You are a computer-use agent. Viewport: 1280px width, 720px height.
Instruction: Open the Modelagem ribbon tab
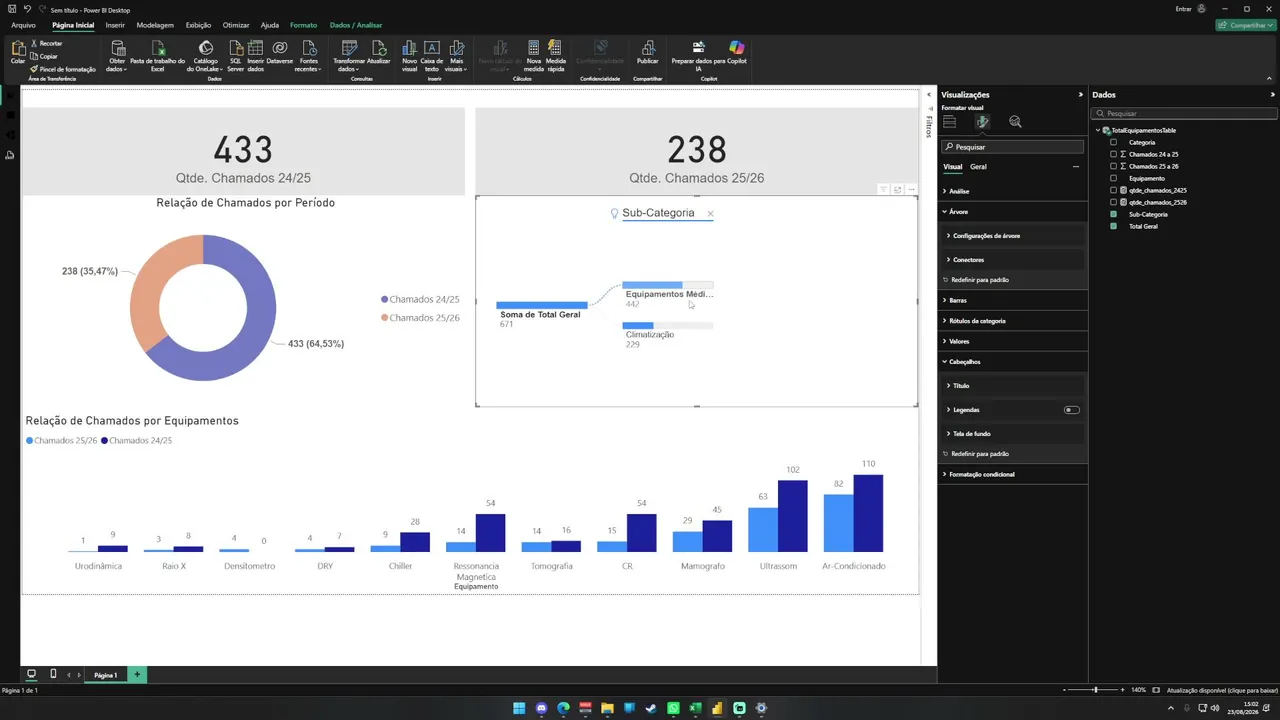[155, 25]
